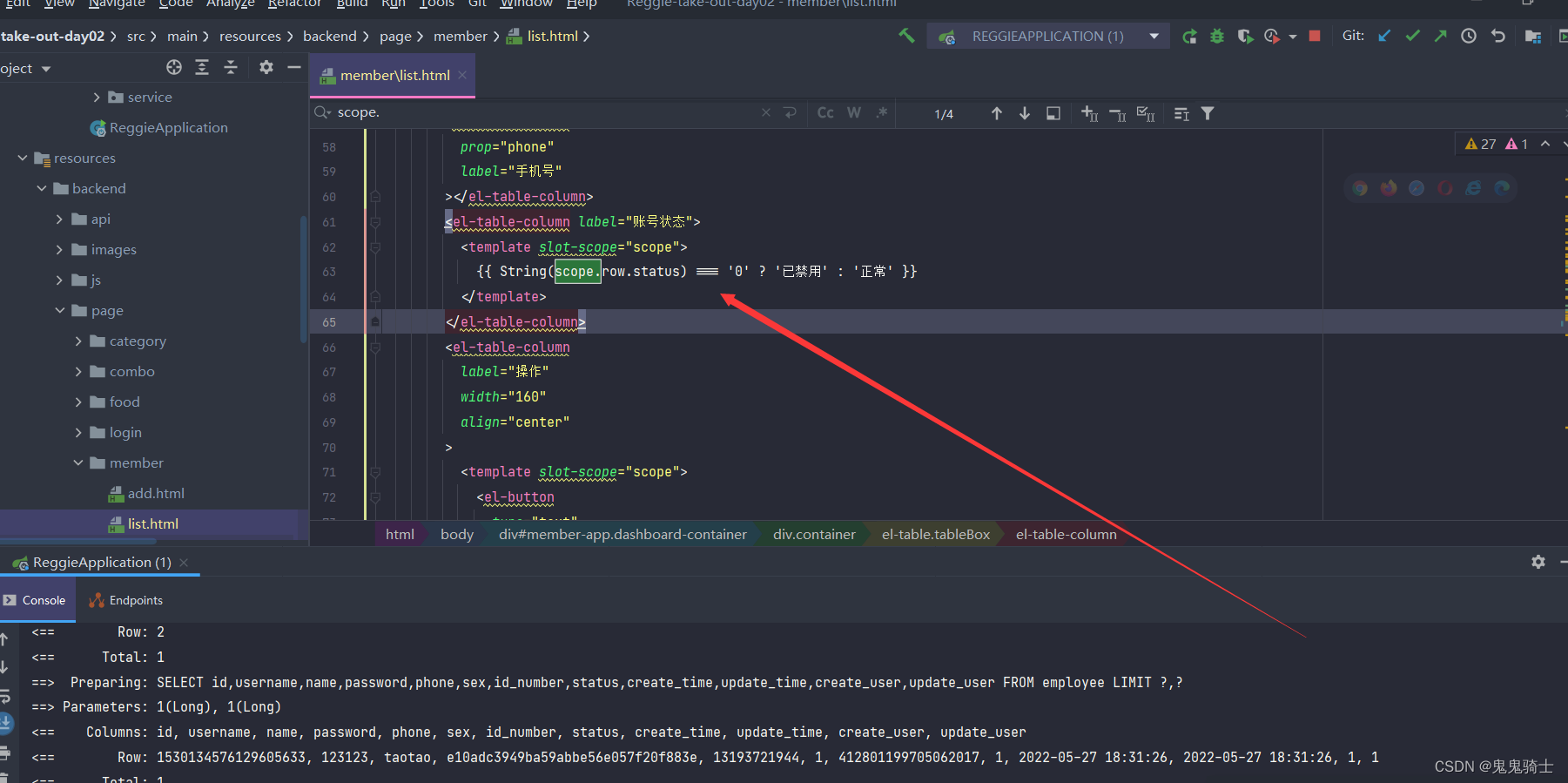The height and width of the screenshot is (783, 1568).
Task: Click Expand All in Project panel
Action: pos(202,67)
